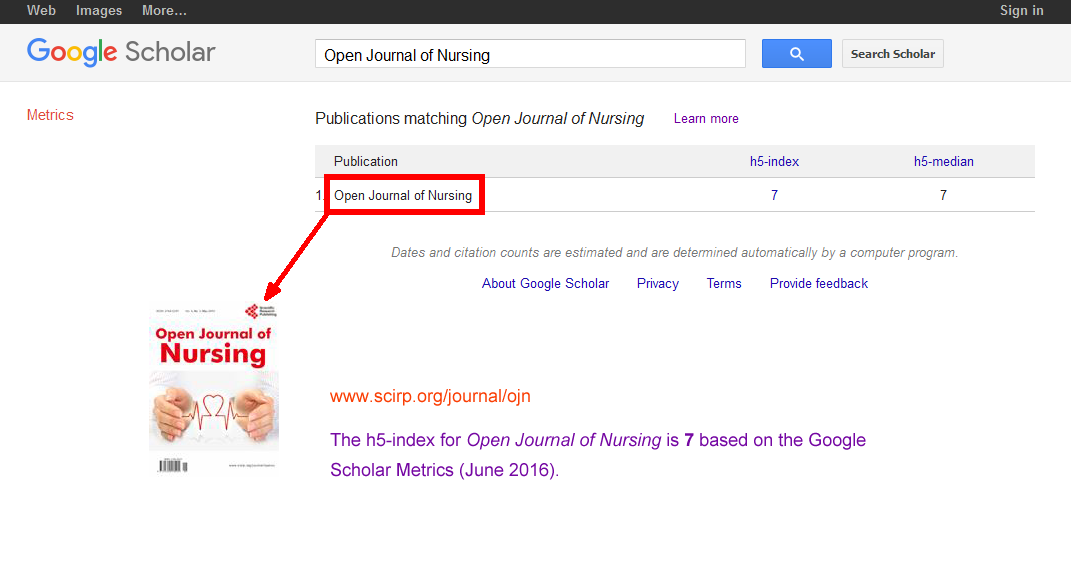Click the blue magnifier search button

coord(796,54)
